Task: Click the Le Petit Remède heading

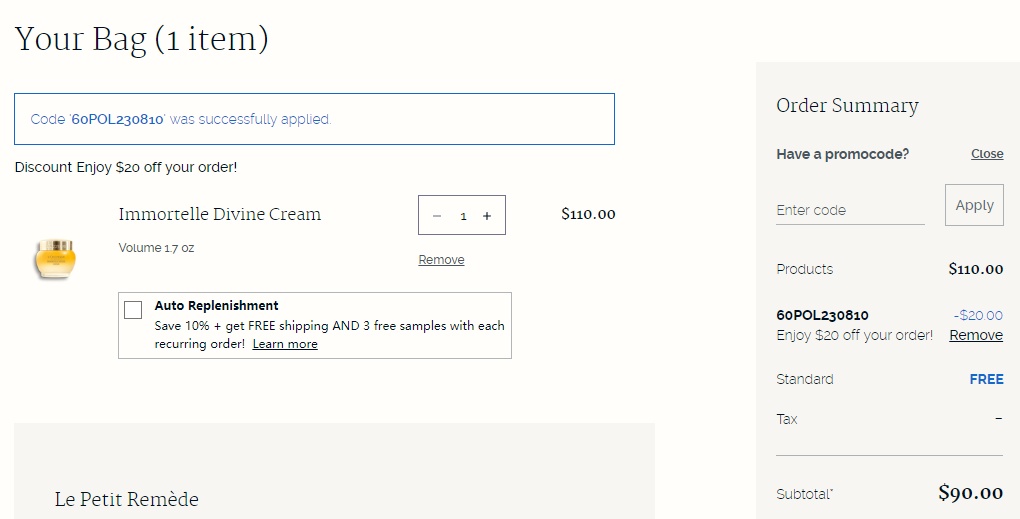Action: coord(127,499)
